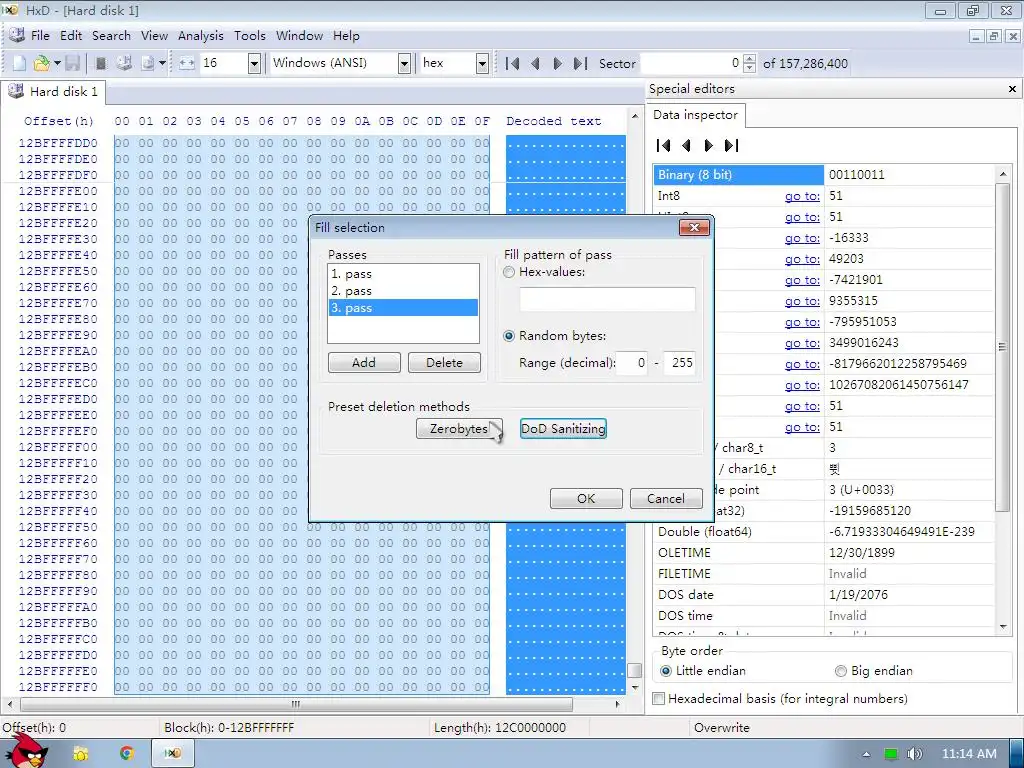Follow go to link for Int8 row
1024x768 pixels.
(802, 196)
